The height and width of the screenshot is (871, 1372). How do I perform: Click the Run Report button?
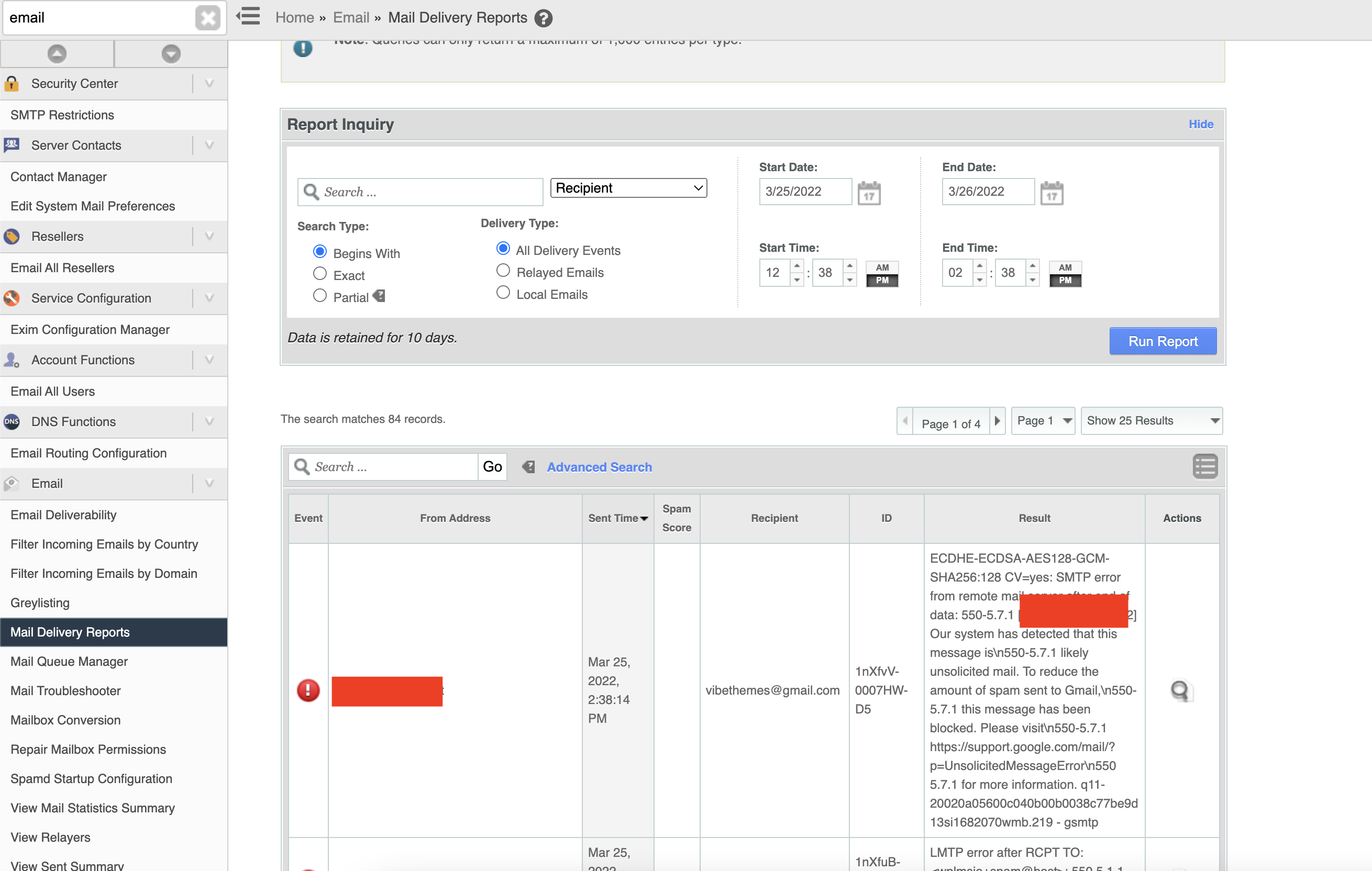tap(1163, 341)
